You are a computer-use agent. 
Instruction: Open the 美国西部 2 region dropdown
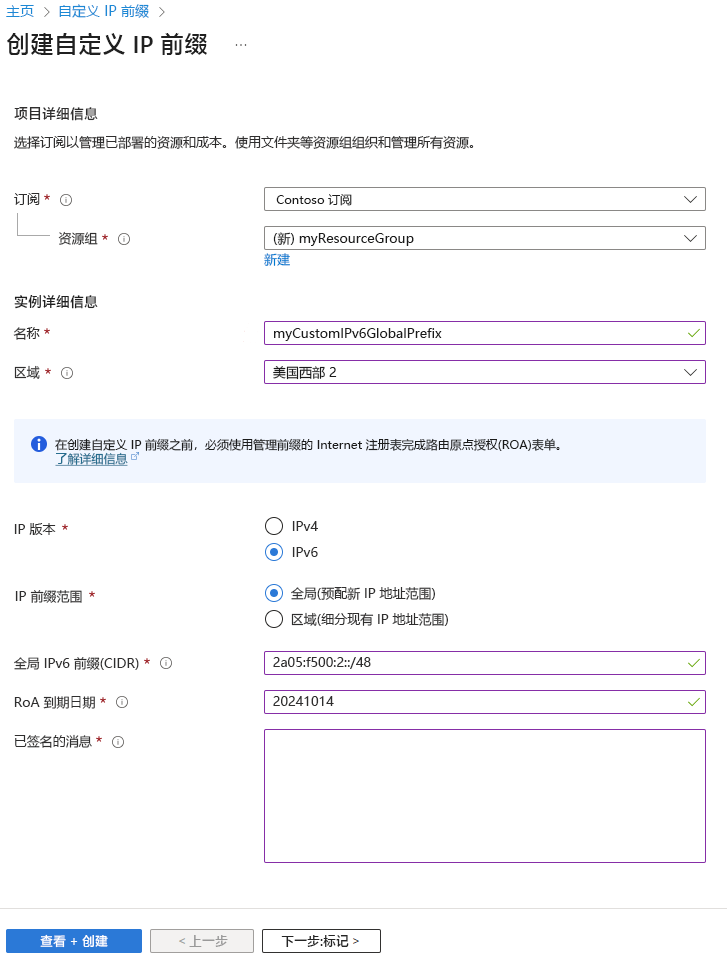click(484, 372)
